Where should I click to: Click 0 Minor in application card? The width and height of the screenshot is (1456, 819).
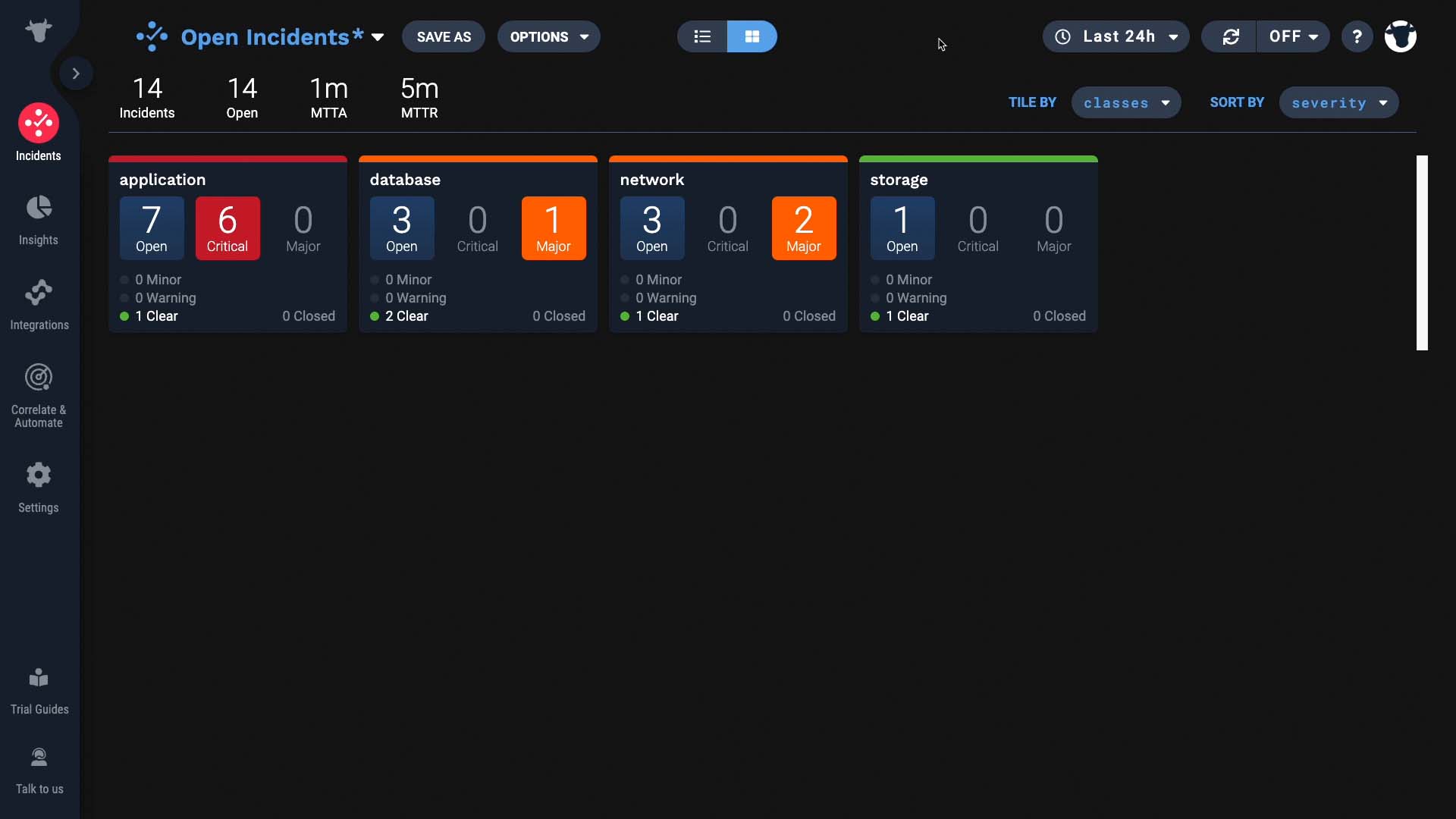pyautogui.click(x=151, y=280)
